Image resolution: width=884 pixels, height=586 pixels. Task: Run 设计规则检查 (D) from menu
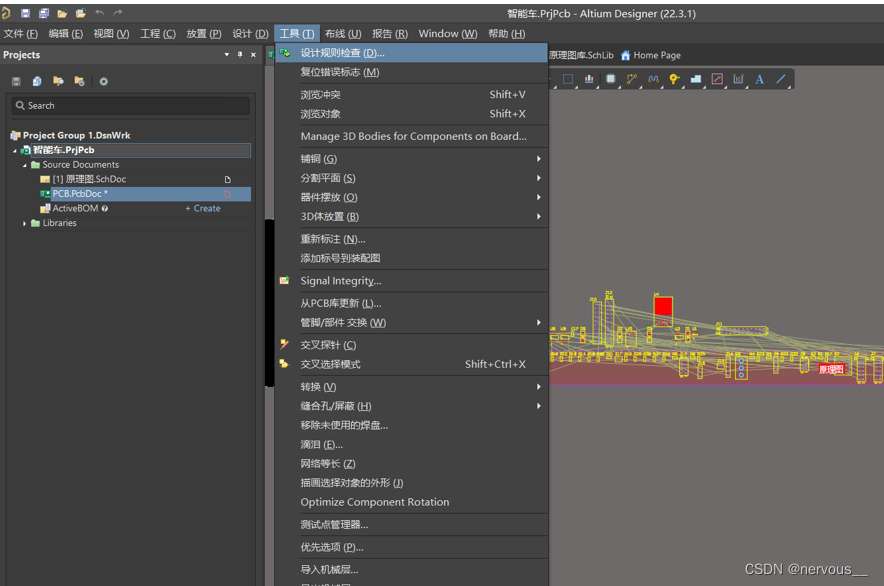pyautogui.click(x=342, y=53)
